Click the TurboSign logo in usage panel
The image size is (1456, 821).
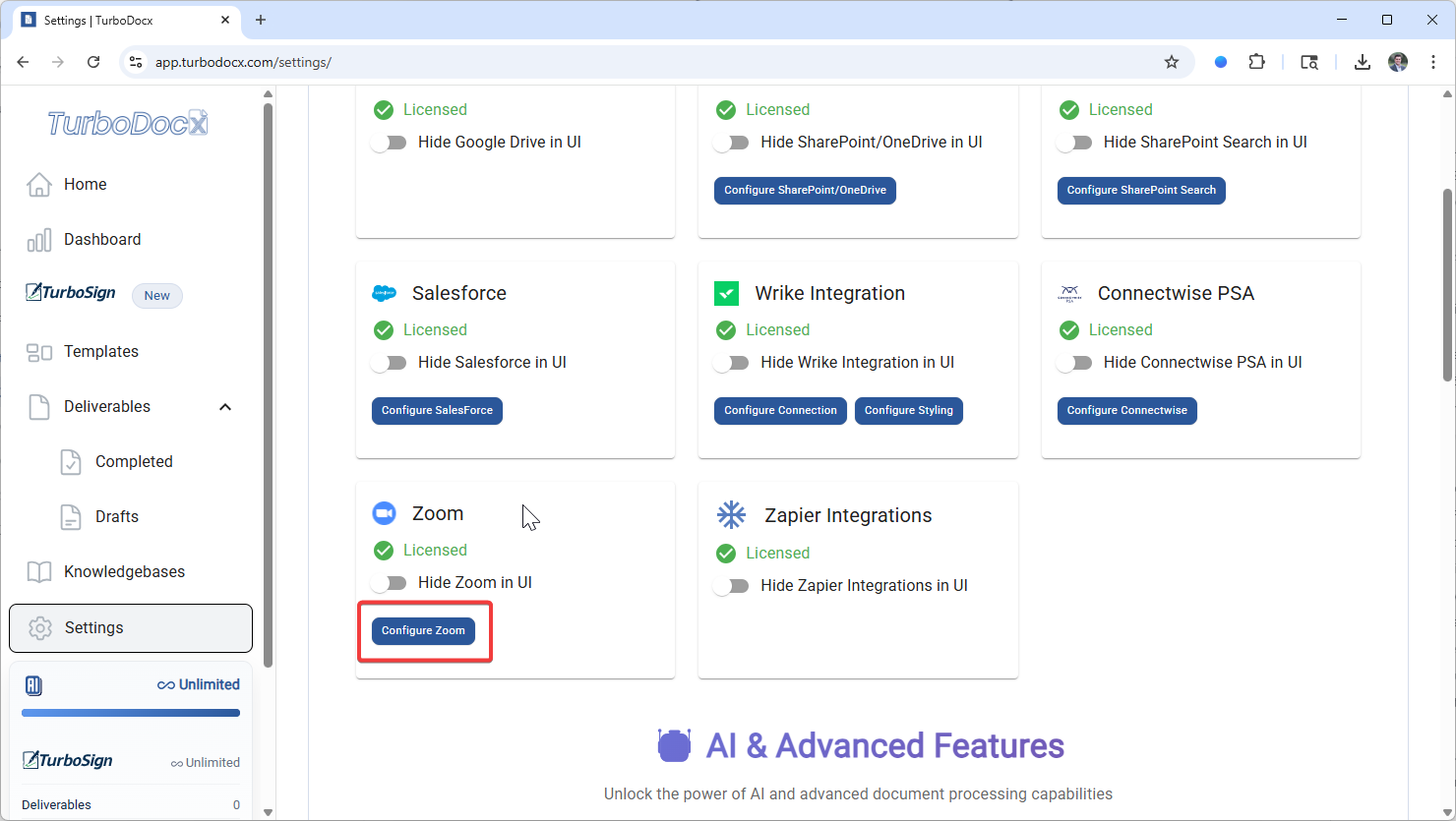(68, 761)
